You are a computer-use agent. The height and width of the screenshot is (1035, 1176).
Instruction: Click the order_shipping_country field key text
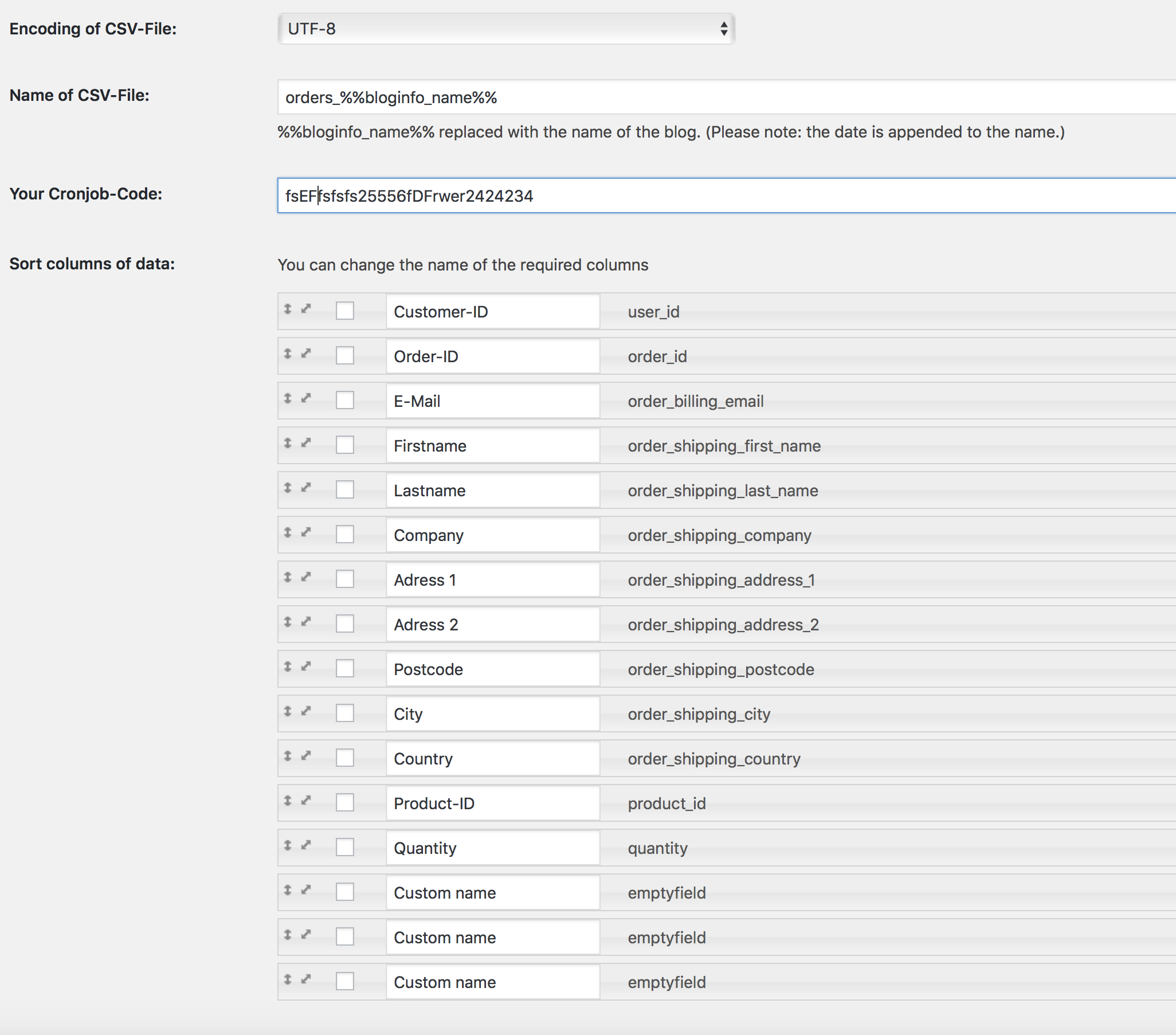point(714,759)
